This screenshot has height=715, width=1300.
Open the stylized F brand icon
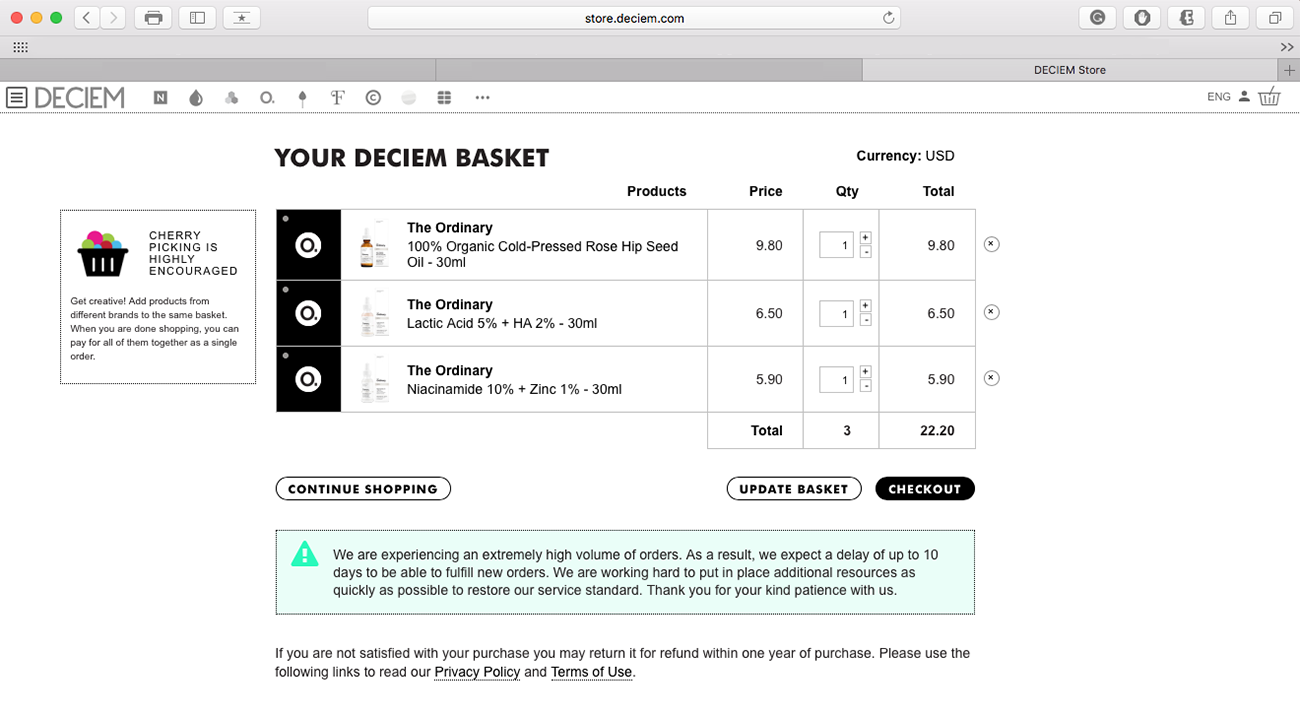tap(338, 97)
